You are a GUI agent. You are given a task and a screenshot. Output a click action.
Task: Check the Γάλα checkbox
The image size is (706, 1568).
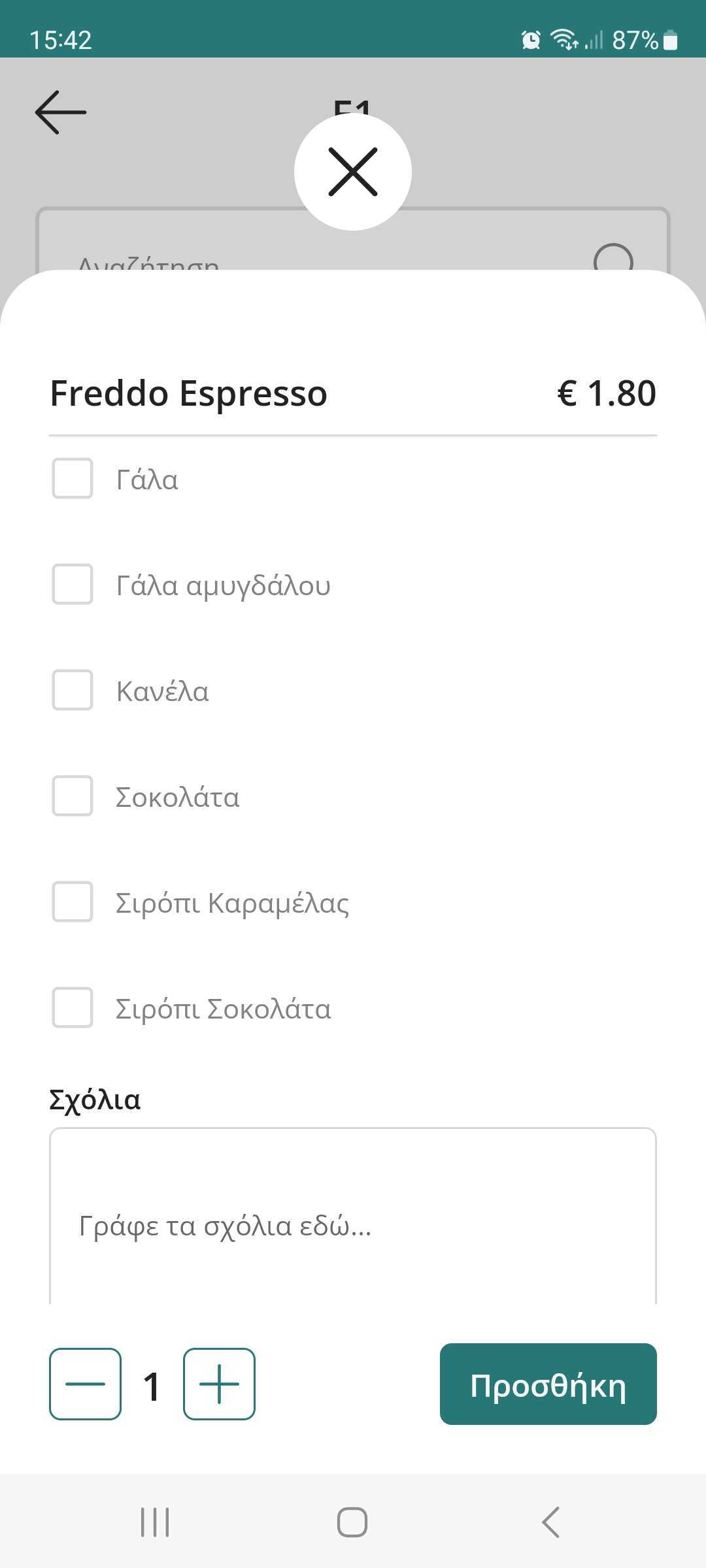73,479
